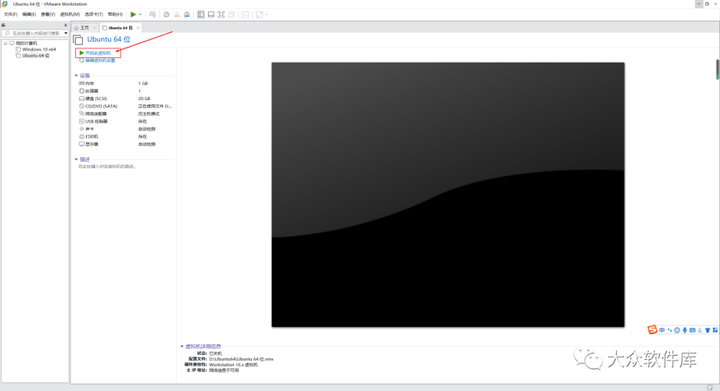Click the green power-on play toolbar icon
Screen dimensions: 720x391
tap(133, 15)
